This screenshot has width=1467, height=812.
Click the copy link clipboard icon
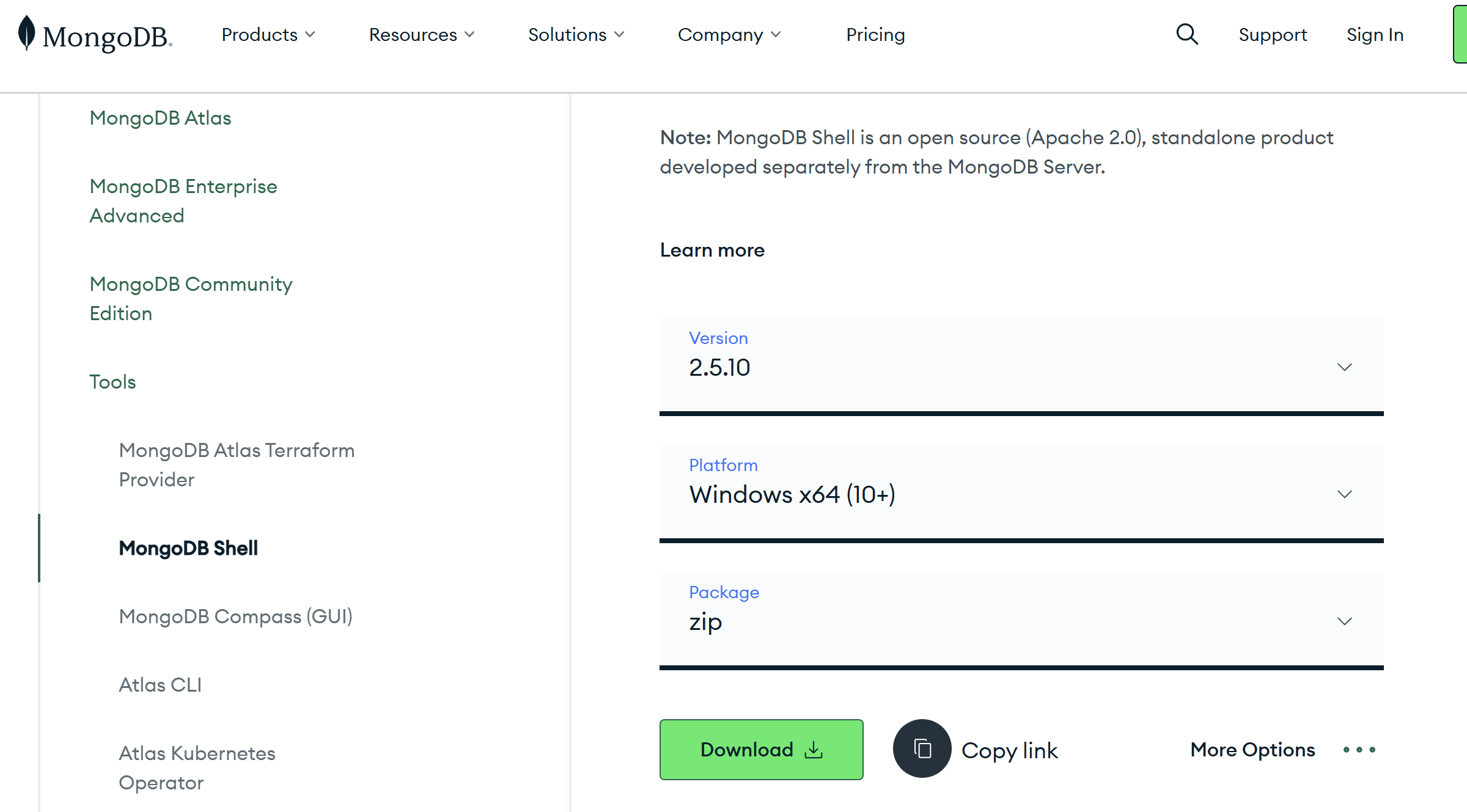point(922,748)
